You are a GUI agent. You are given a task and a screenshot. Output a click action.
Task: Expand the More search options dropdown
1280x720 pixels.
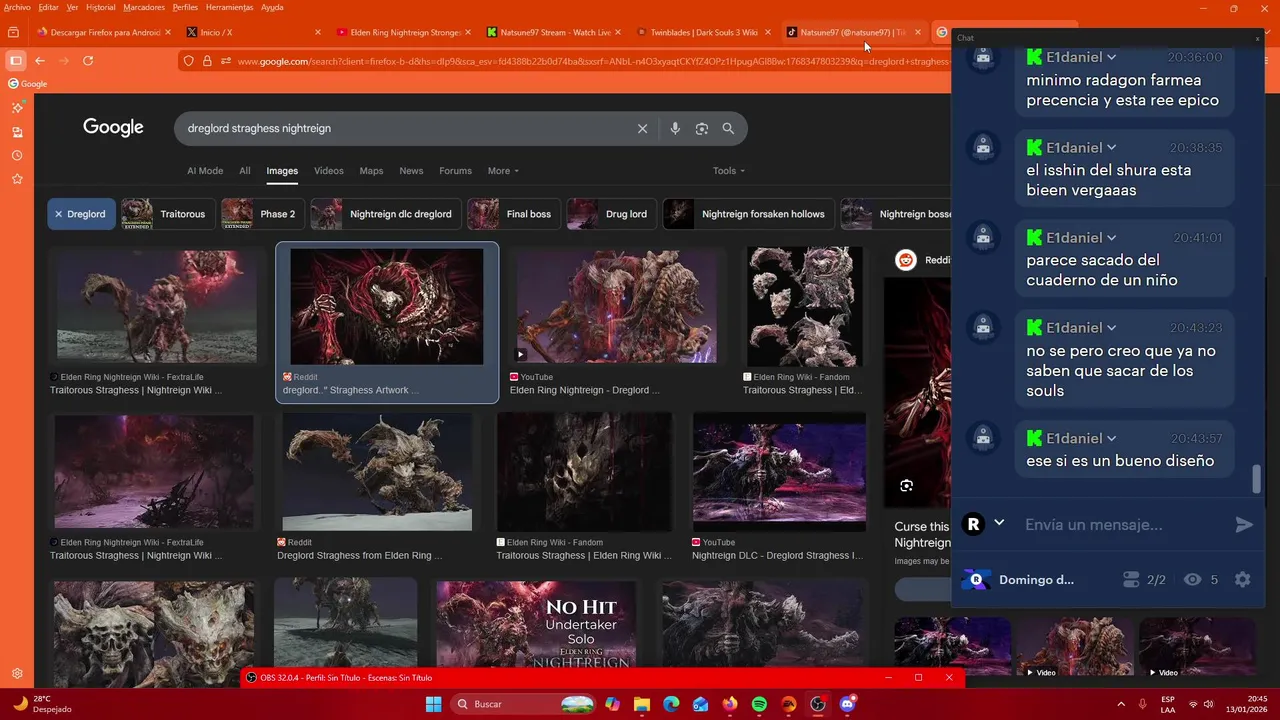pyautogui.click(x=503, y=171)
